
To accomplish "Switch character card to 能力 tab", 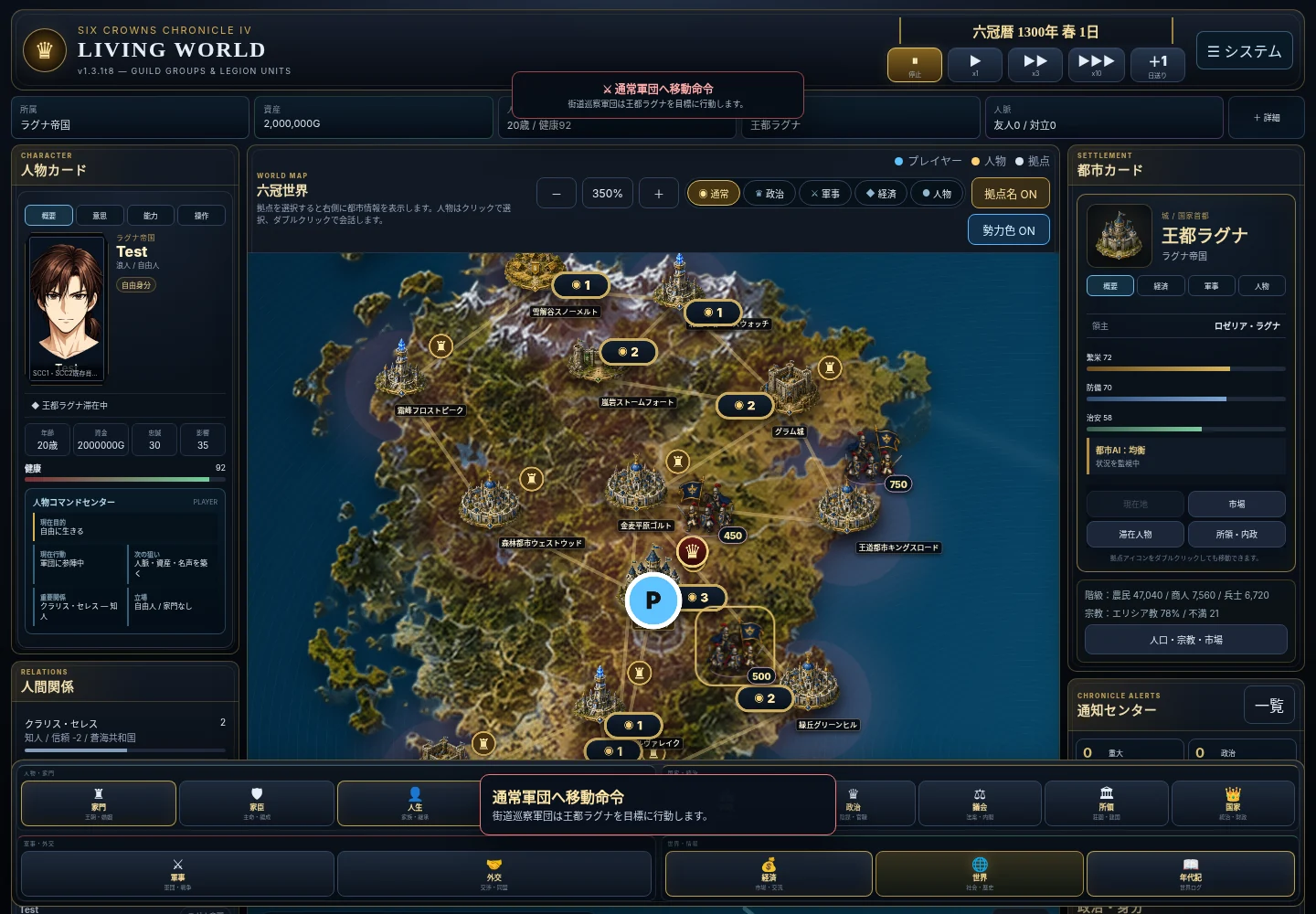I will click(151, 216).
